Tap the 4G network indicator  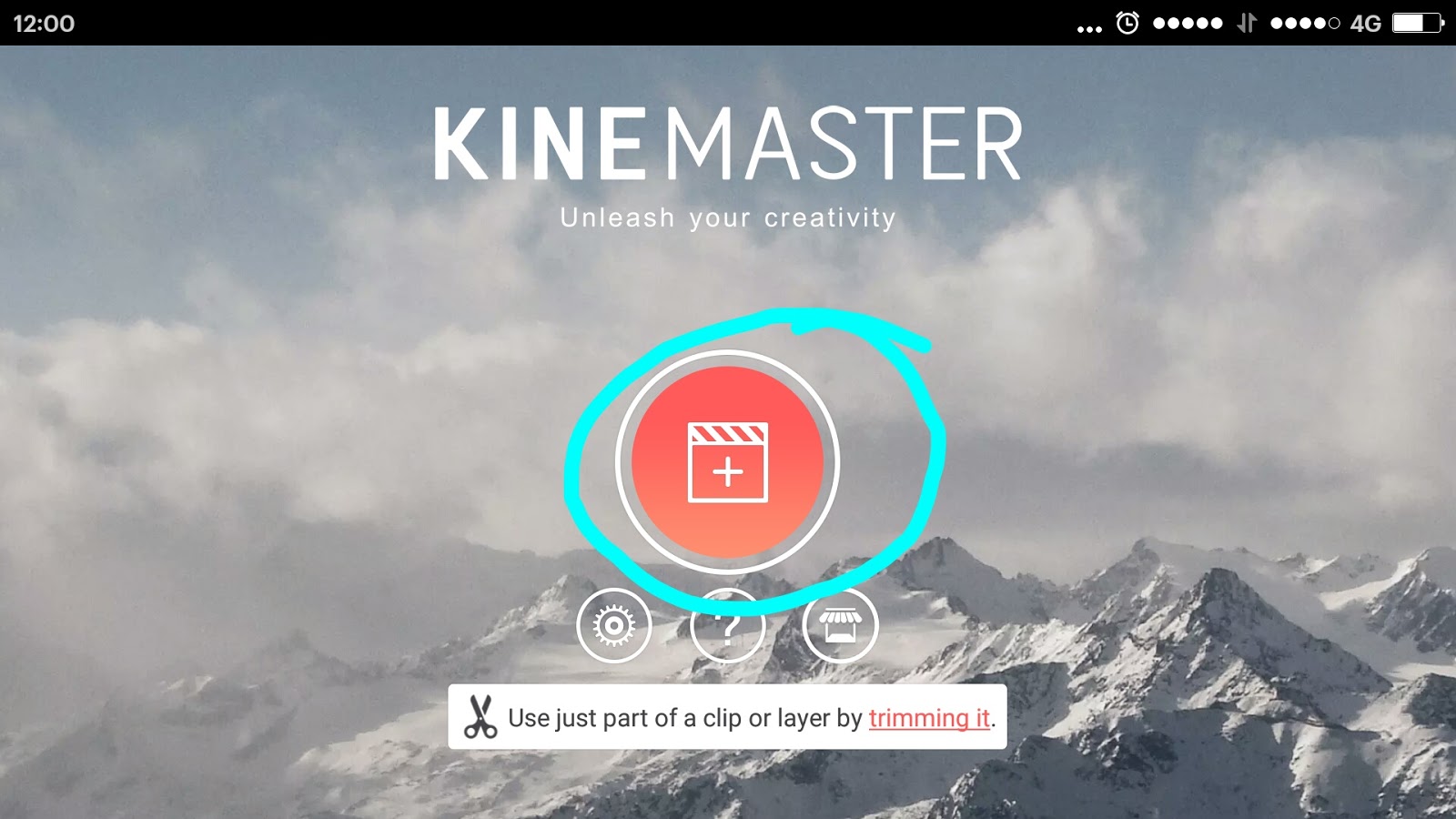tap(1366, 24)
